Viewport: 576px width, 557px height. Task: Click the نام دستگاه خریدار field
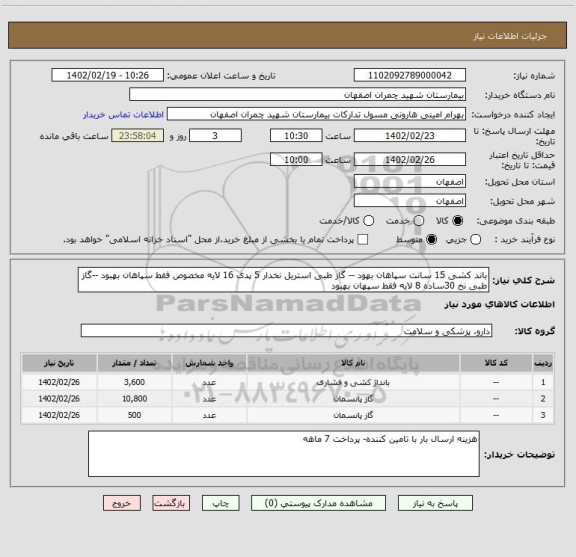tap(298, 95)
